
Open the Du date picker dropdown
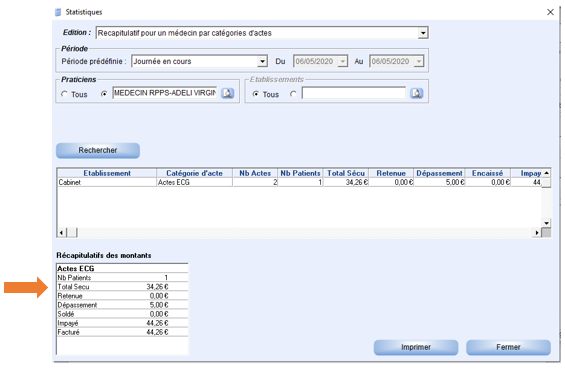pyautogui.click(x=343, y=62)
